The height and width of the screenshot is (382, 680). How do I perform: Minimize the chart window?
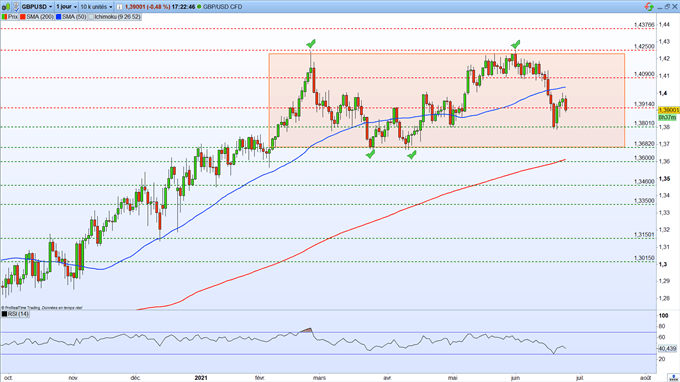pyautogui.click(x=660, y=7)
